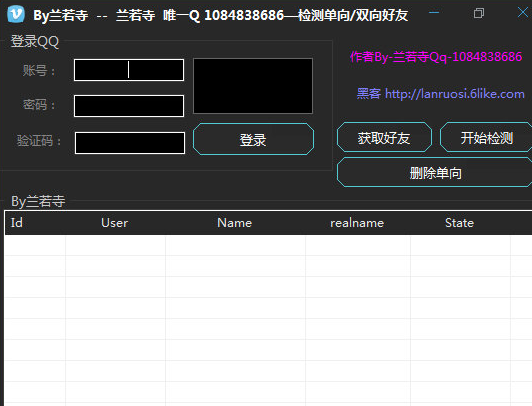Focus the 密码 password input field

[x=129, y=106]
